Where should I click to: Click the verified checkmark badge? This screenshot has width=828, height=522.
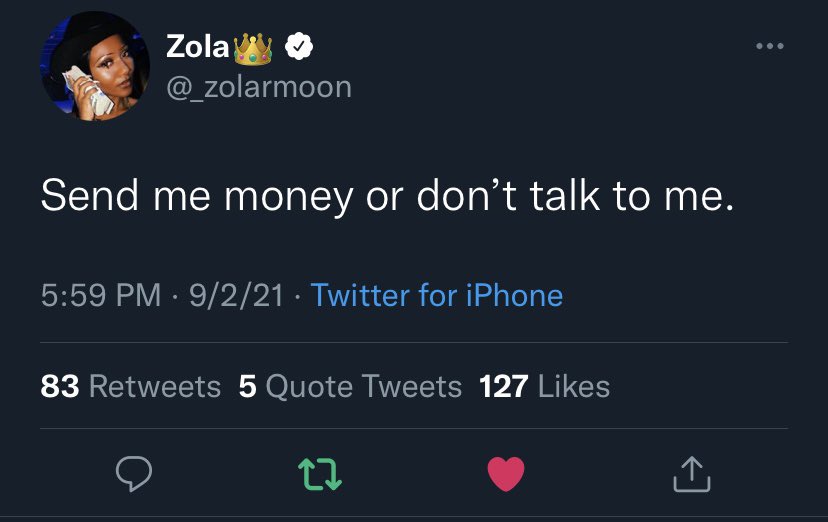299,46
